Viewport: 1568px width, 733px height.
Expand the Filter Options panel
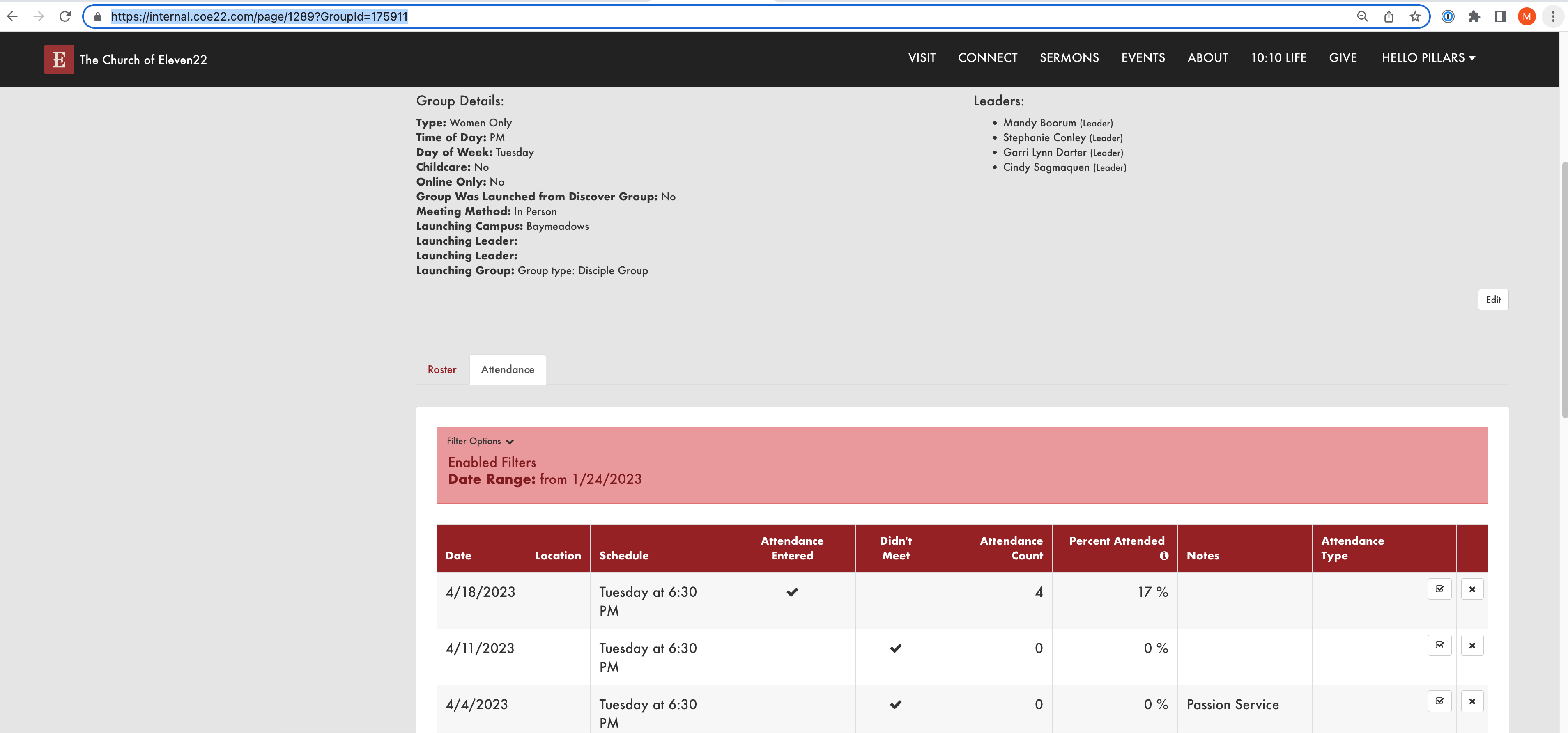480,441
